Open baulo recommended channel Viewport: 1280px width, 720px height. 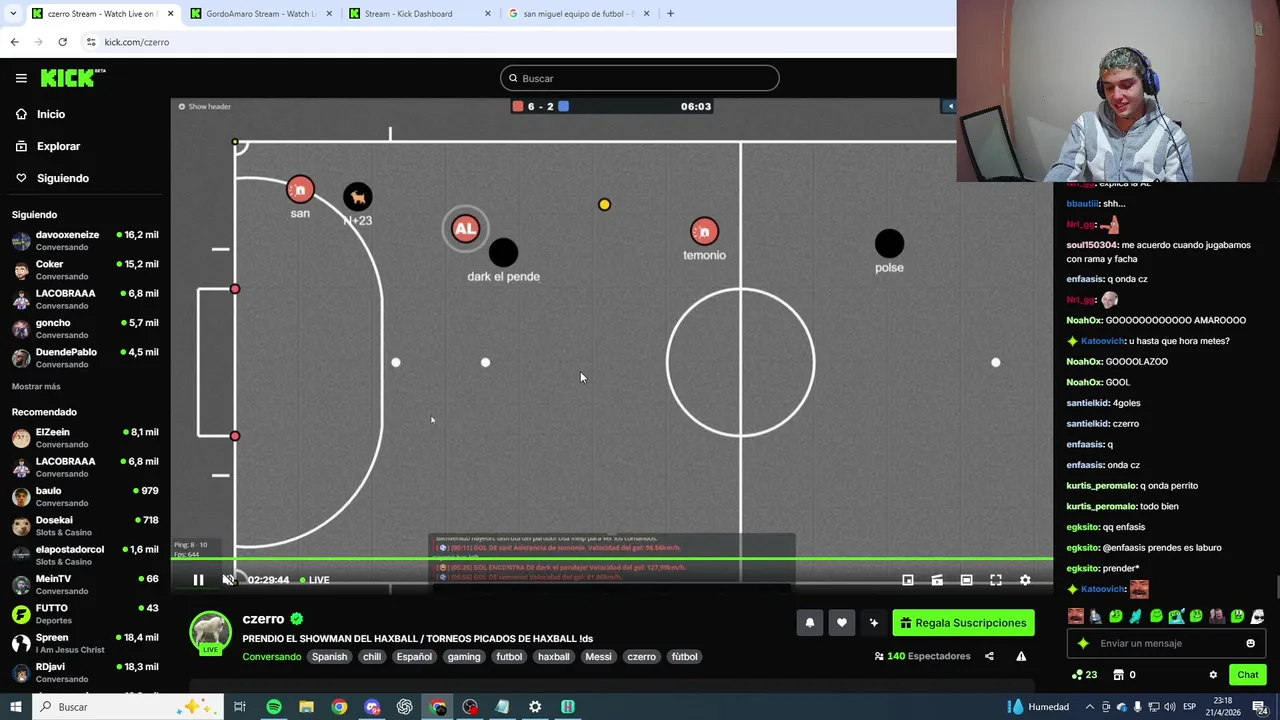[85, 496]
